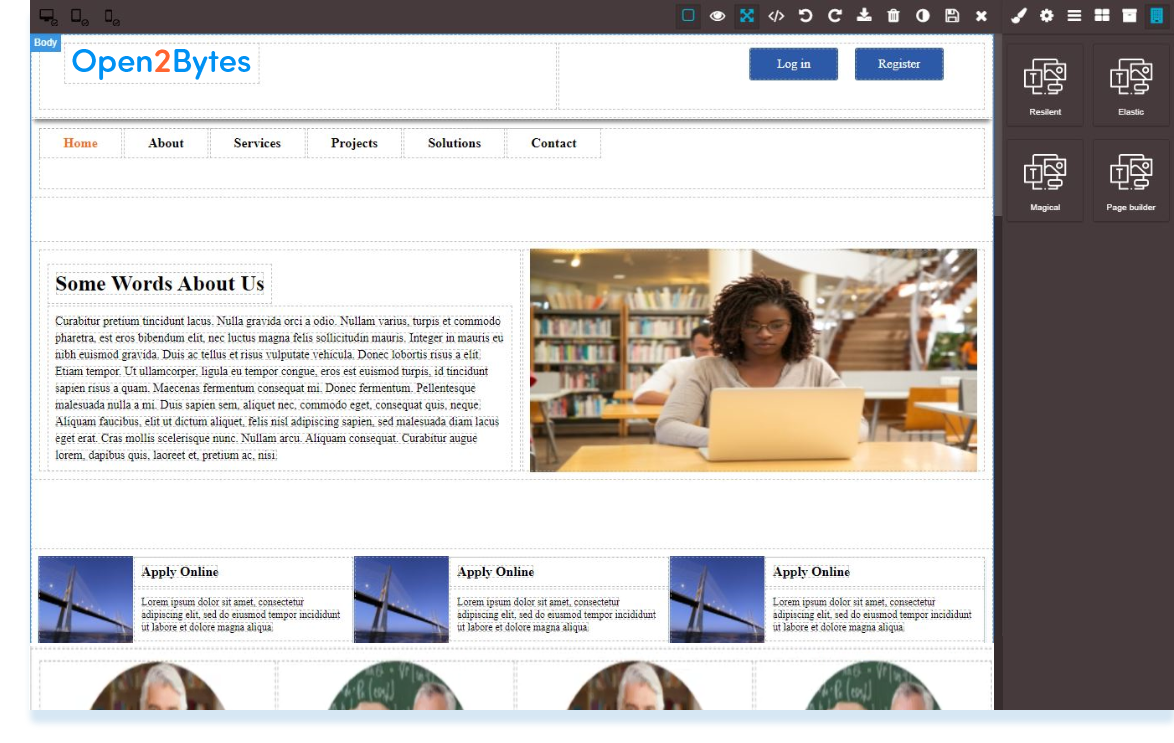Image resolution: width=1174 pixels, height=743 pixels.
Task: Select the Projects navigation item
Action: click(354, 143)
